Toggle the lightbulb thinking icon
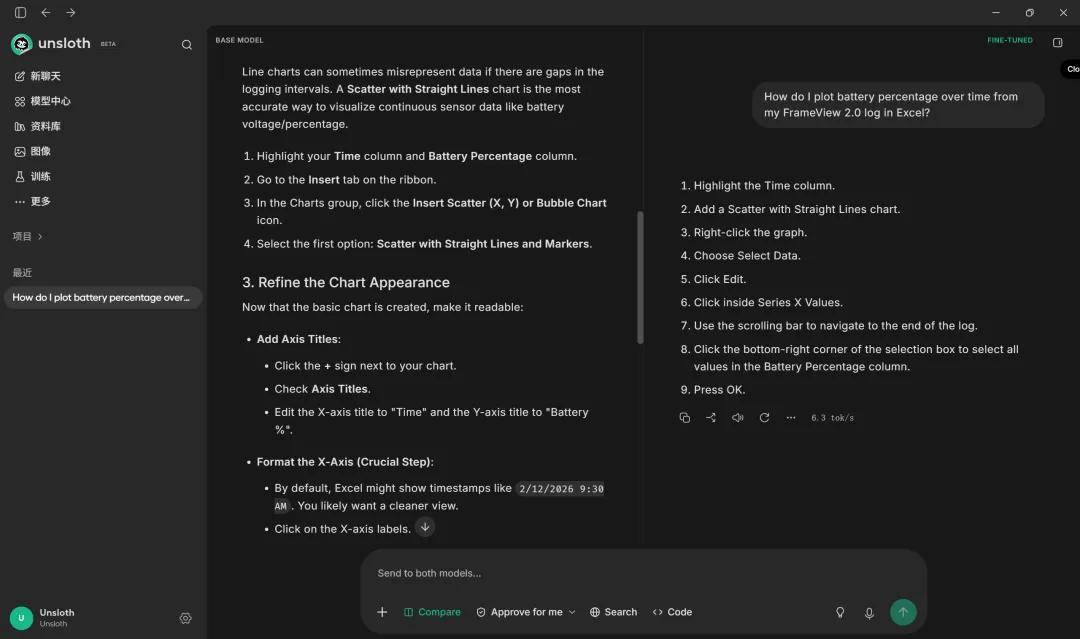 (840, 613)
